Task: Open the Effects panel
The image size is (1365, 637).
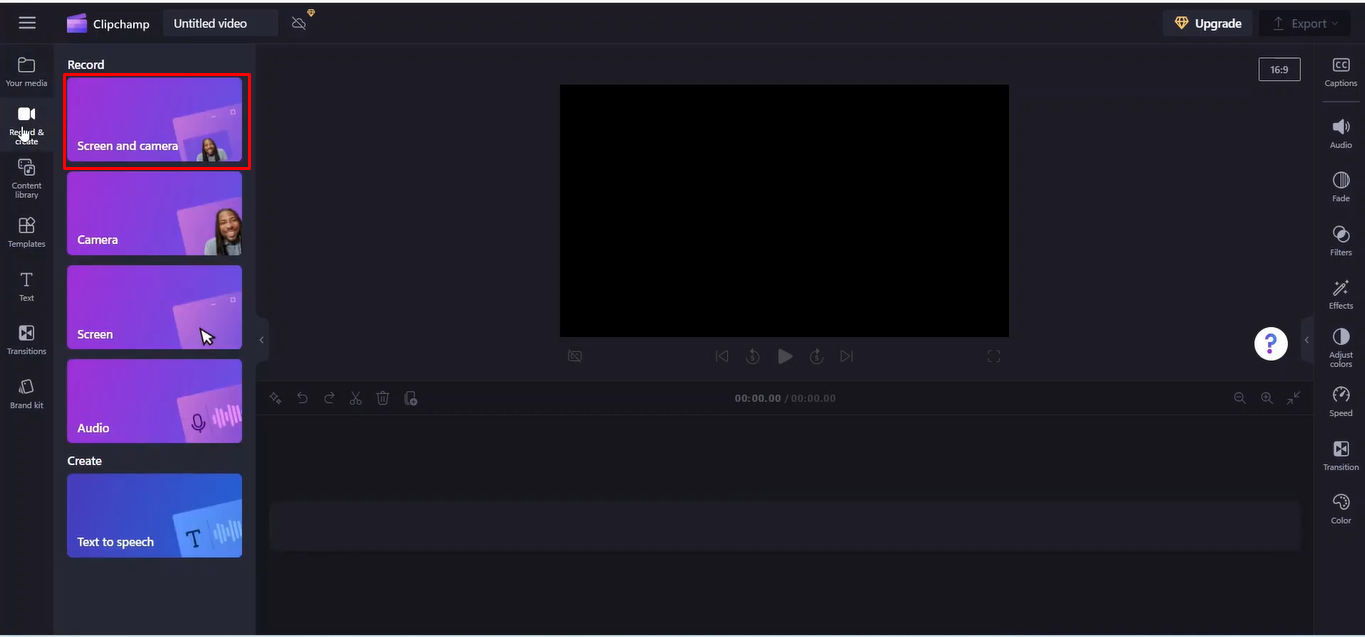Action: click(1340, 293)
